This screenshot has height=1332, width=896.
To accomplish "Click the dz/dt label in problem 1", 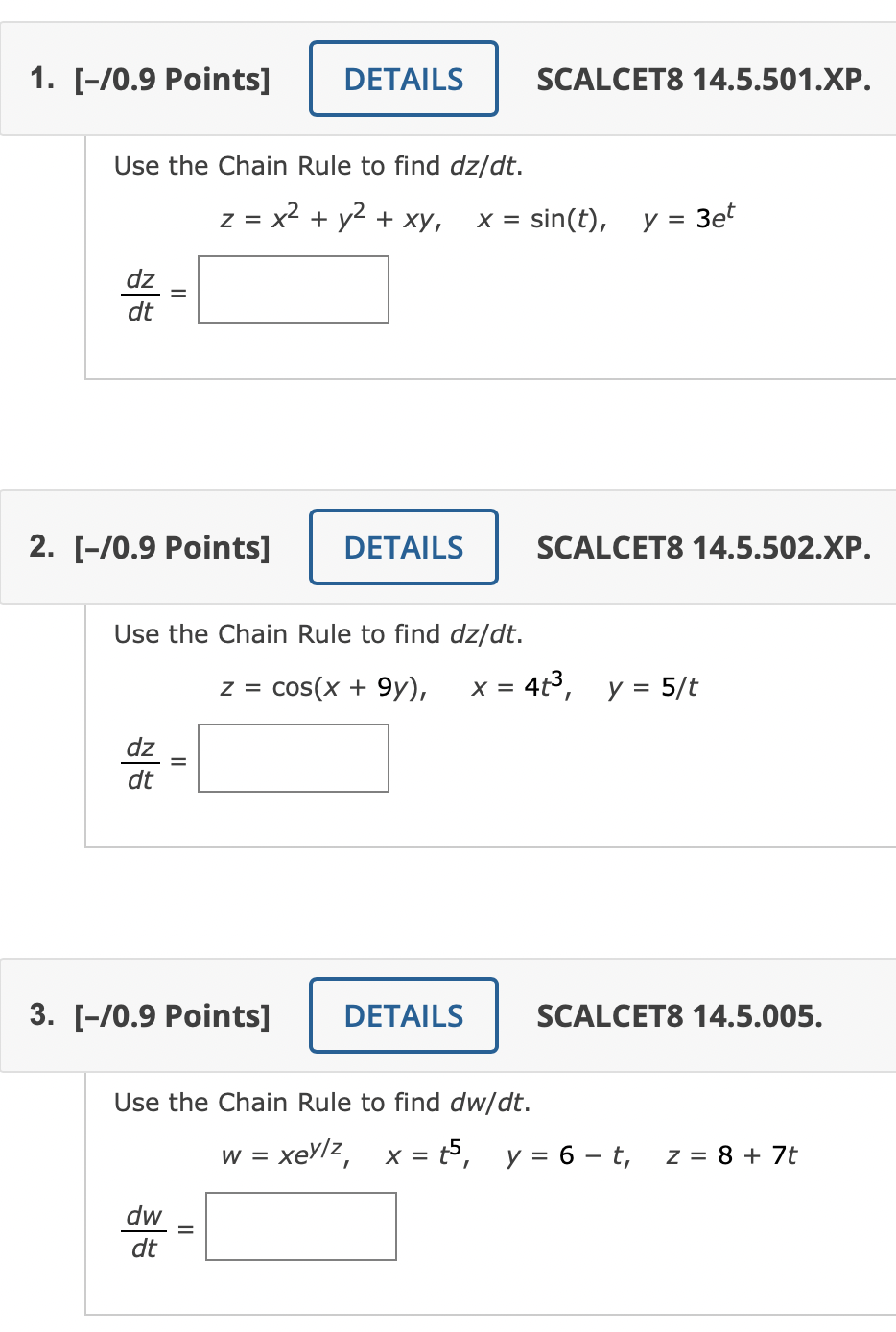I will [x=140, y=290].
